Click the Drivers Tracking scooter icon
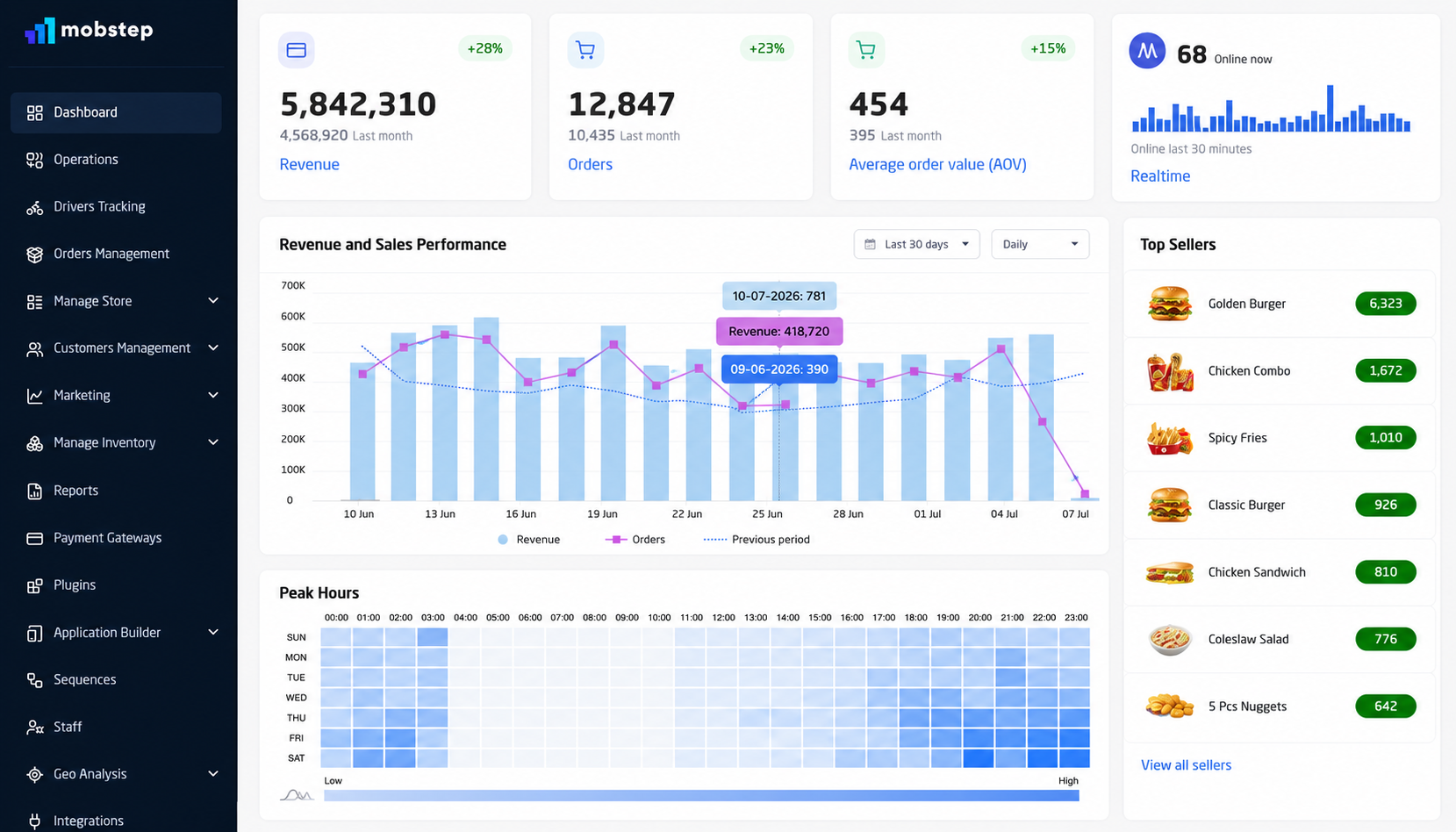The image size is (1456, 832). (35, 207)
